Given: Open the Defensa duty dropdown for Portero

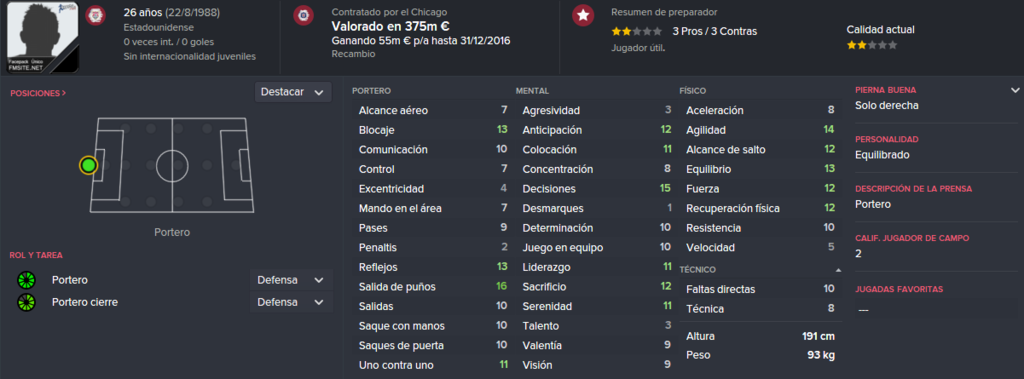Looking at the screenshot, I should (x=291, y=280).
